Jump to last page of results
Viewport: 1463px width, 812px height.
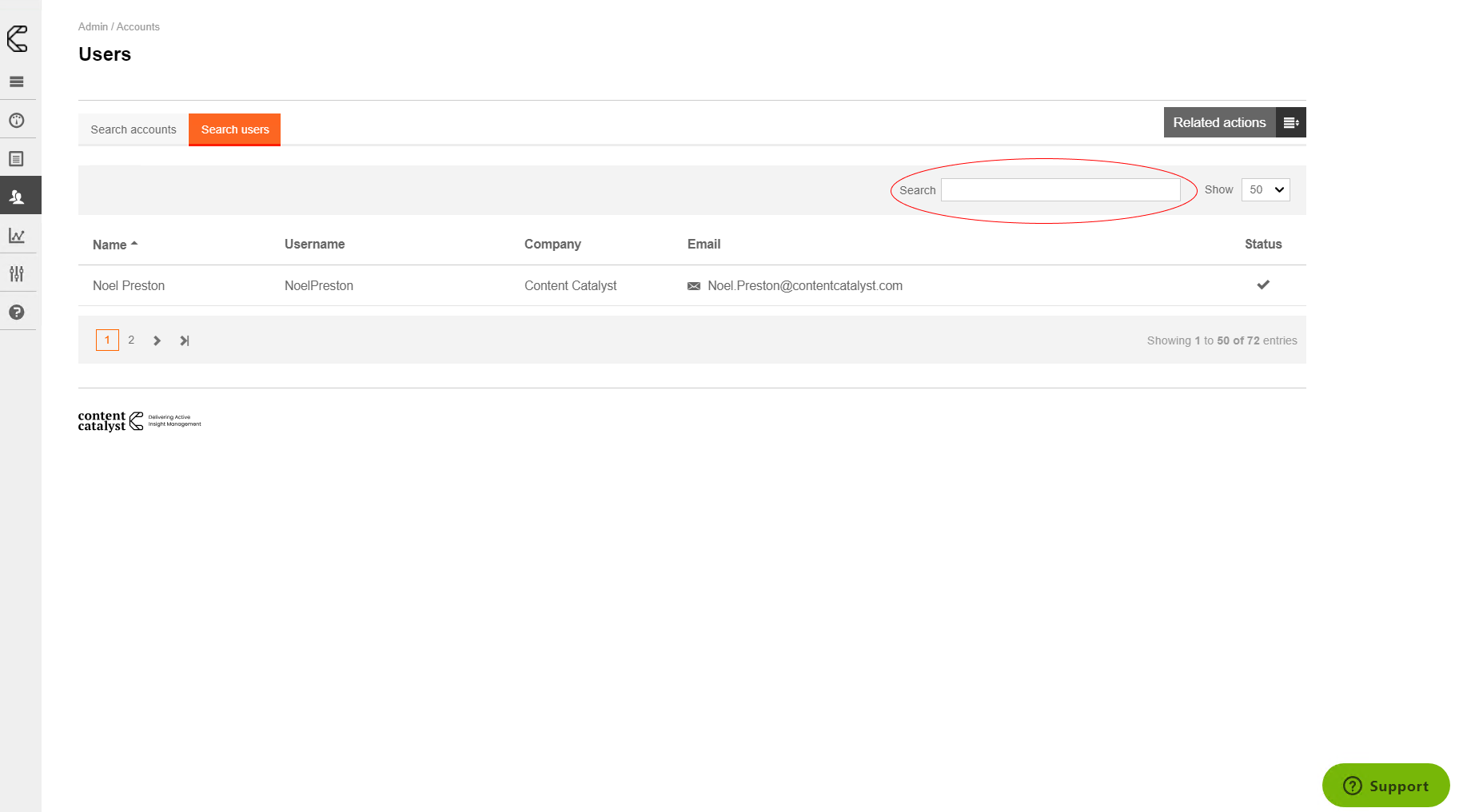(x=185, y=340)
